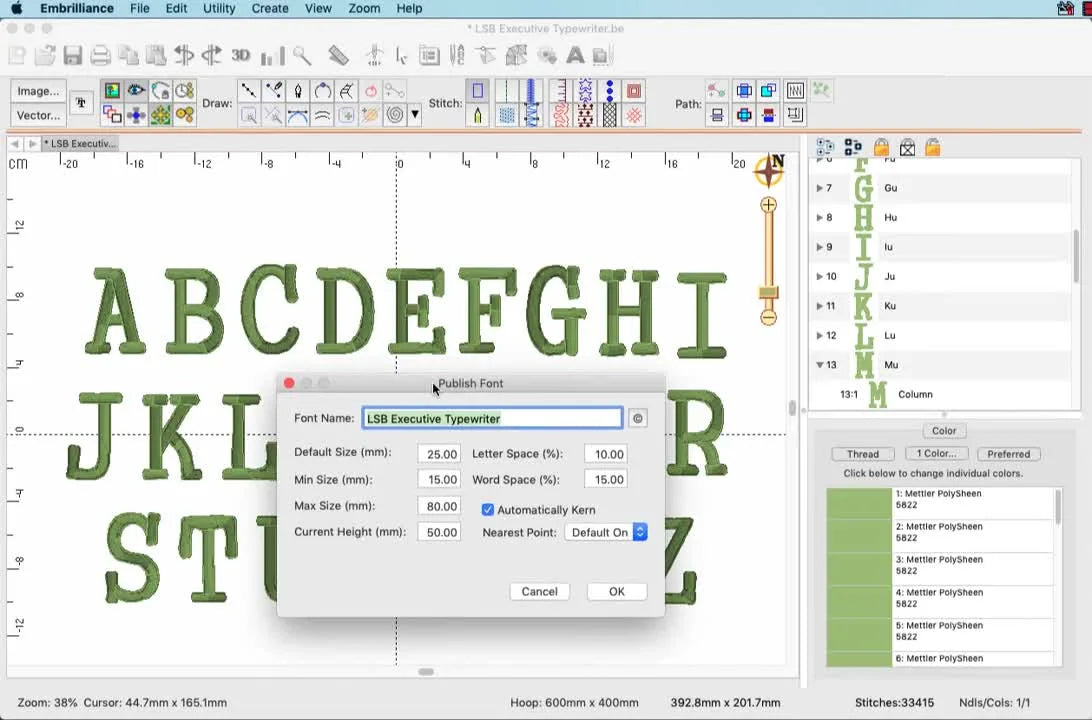Select the blue rectangle outline stitch icon
1092x720 pixels.
point(478,91)
